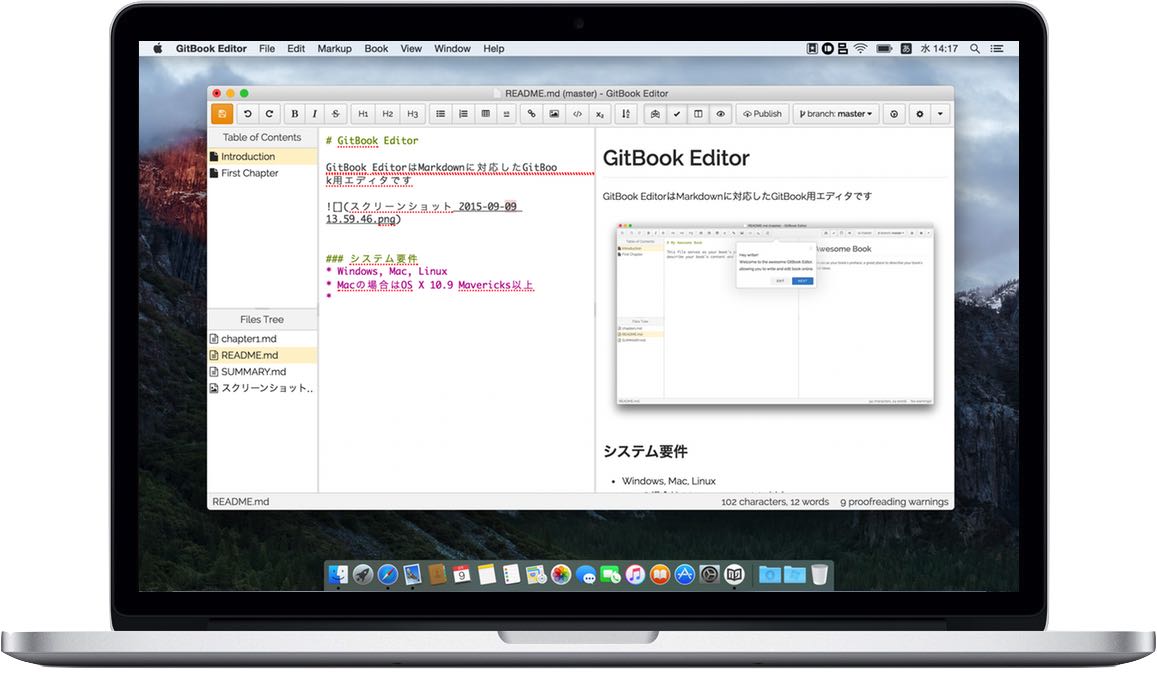
Task: Open Safari from the Dock
Action: point(387,574)
